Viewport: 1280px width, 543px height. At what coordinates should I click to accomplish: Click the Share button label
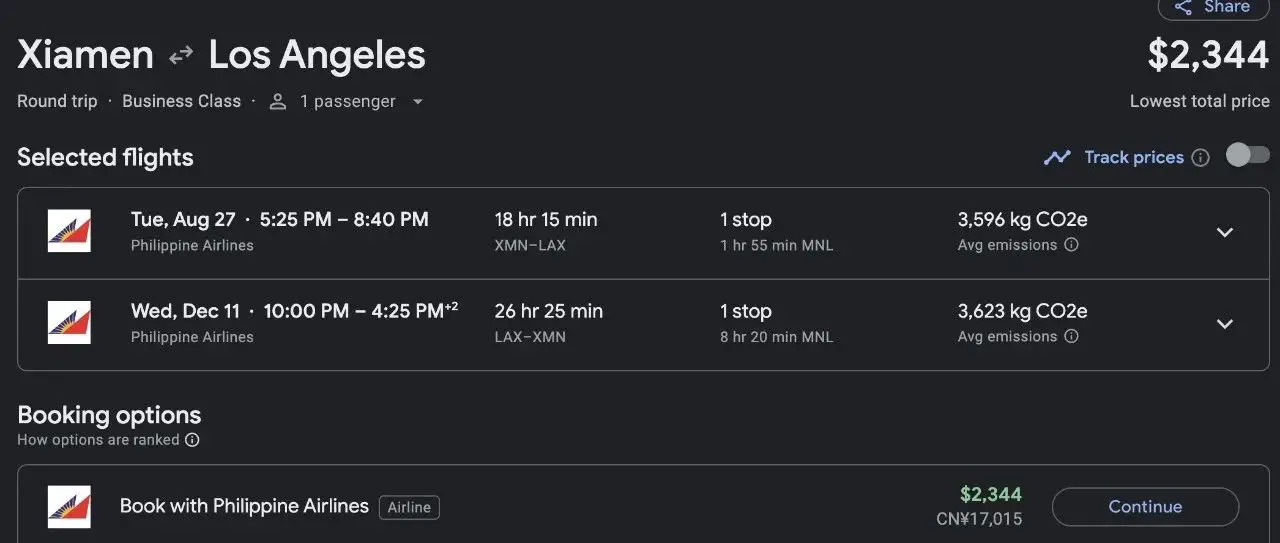pos(1227,7)
